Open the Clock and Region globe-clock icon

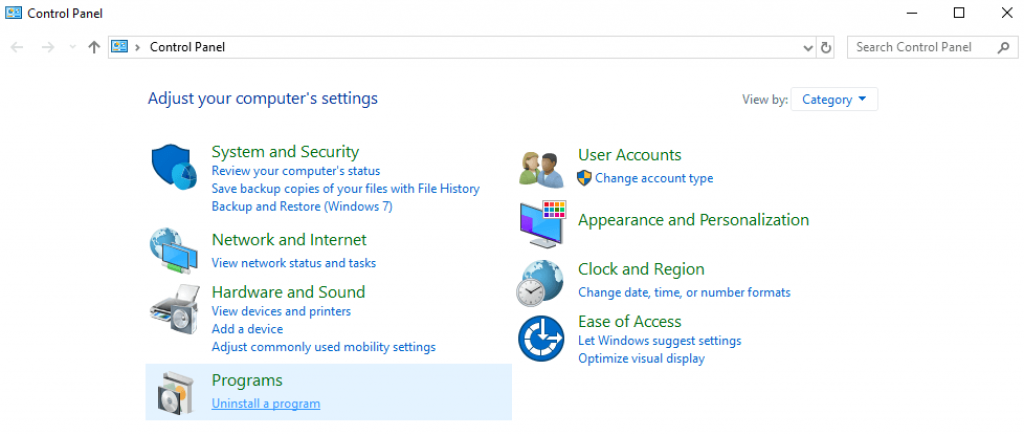point(540,283)
